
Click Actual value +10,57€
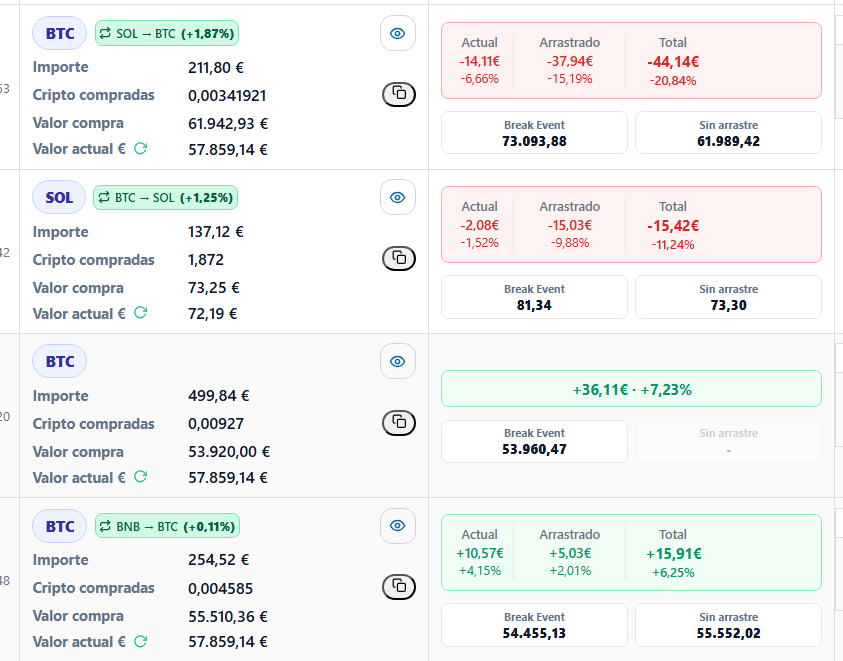480,553
